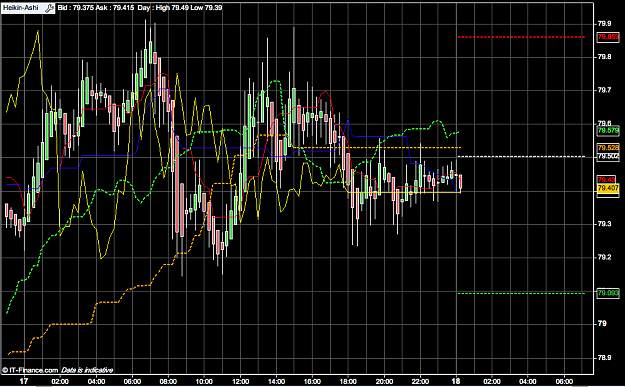
Task: Click the Day High 79.49 text
Action: click(163, 8)
